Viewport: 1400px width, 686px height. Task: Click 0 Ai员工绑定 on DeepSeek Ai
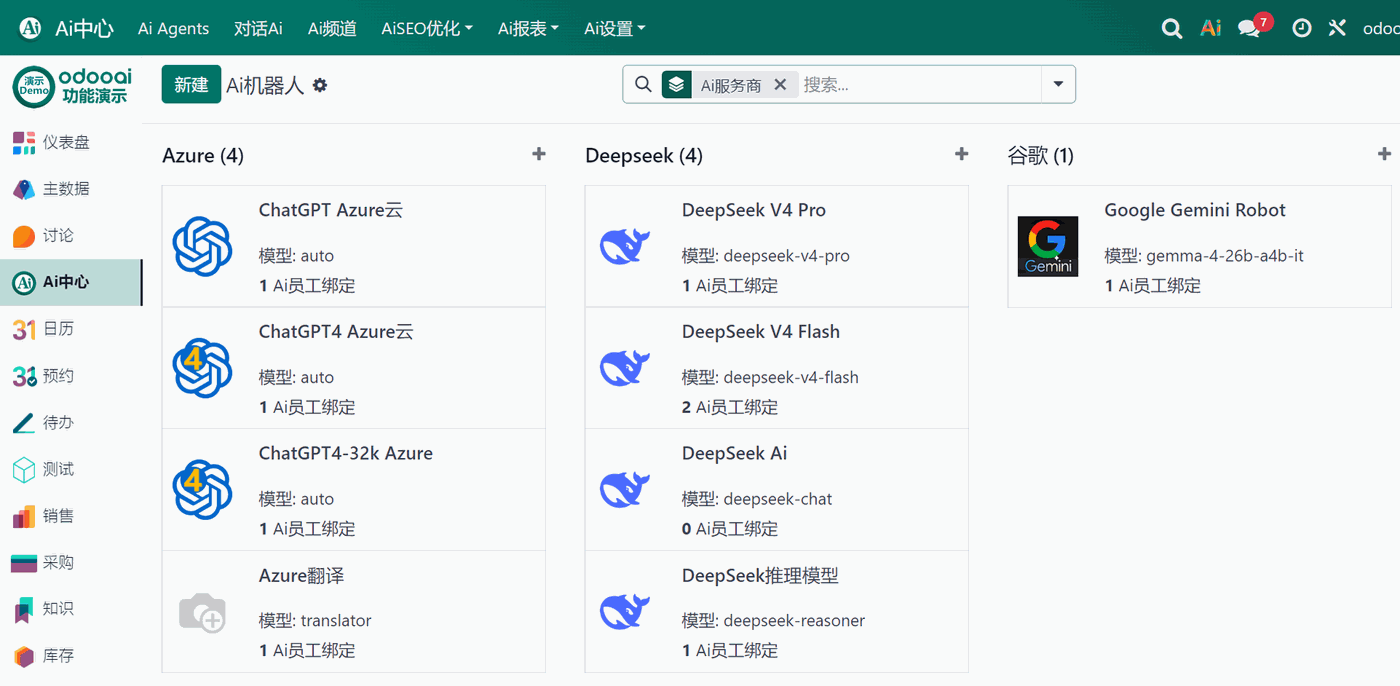pyautogui.click(x=730, y=529)
